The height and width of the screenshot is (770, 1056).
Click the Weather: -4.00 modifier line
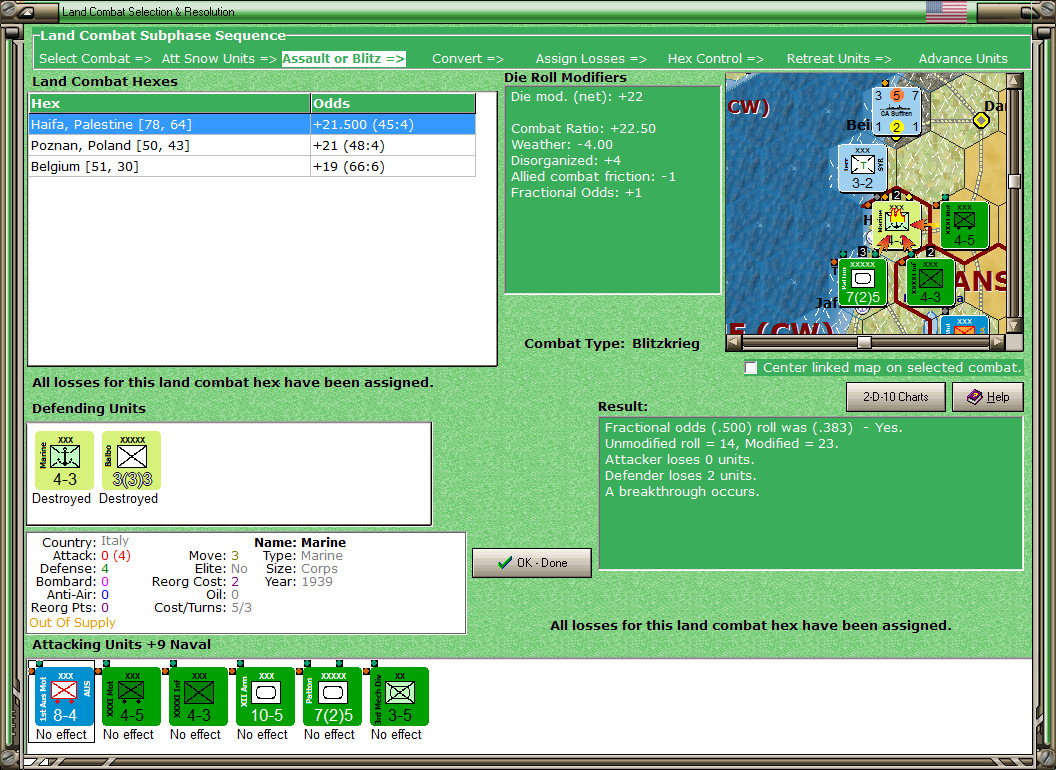562,145
